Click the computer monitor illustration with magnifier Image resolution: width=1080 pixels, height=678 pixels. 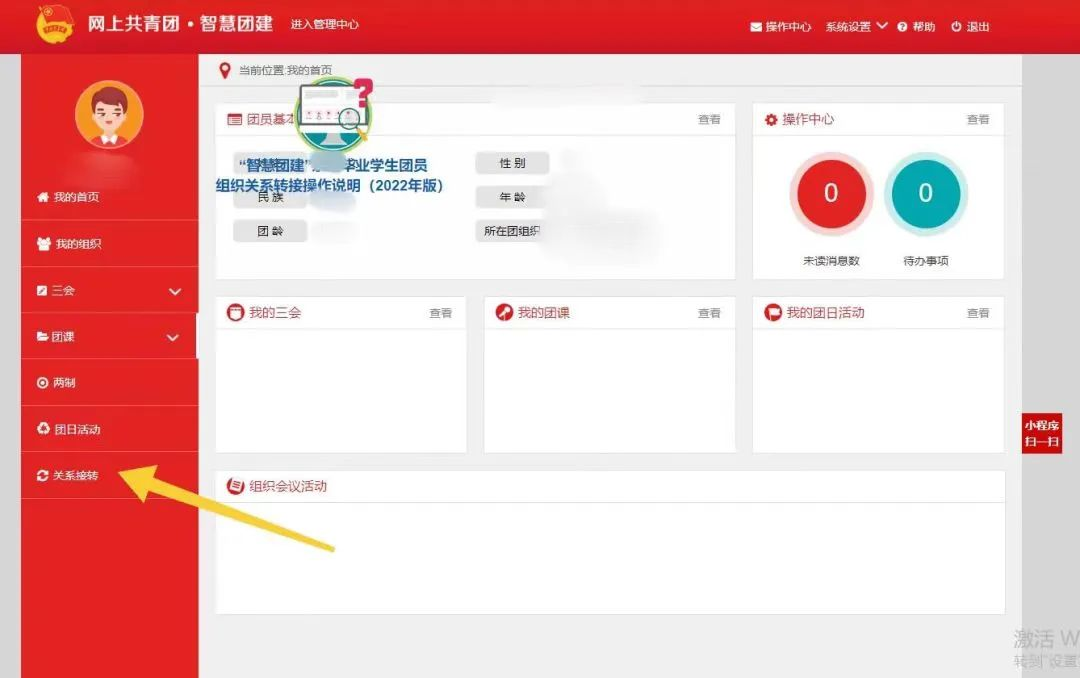click(x=334, y=114)
